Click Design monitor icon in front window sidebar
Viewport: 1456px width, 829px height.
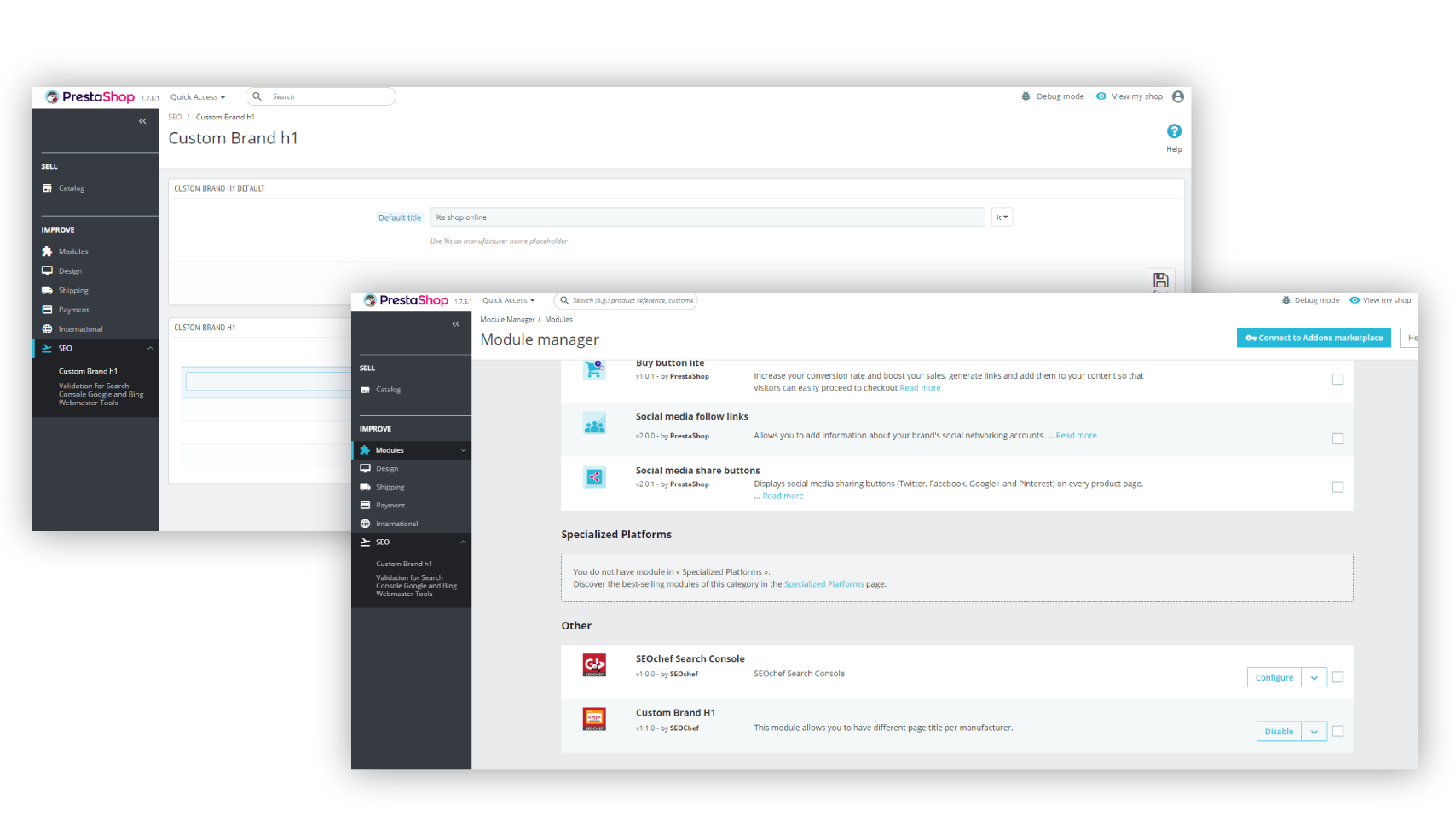click(365, 468)
